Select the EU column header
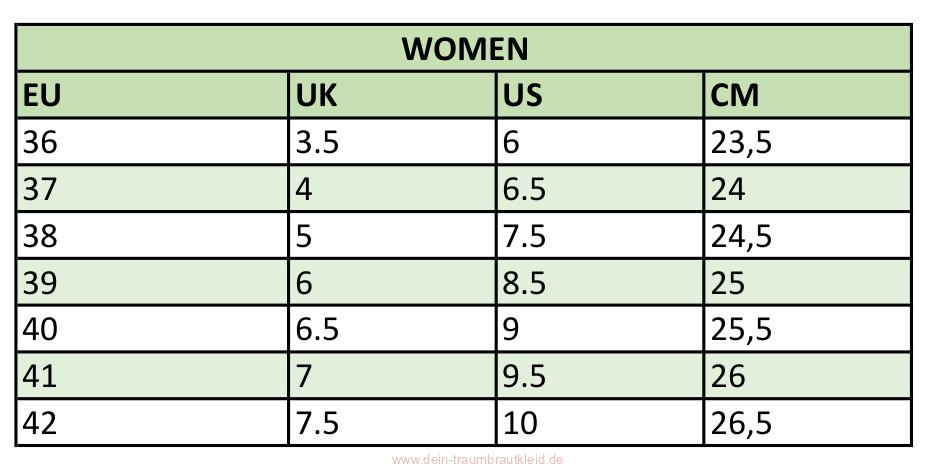Viewport: 932px width, 476px height. pyautogui.click(x=153, y=95)
